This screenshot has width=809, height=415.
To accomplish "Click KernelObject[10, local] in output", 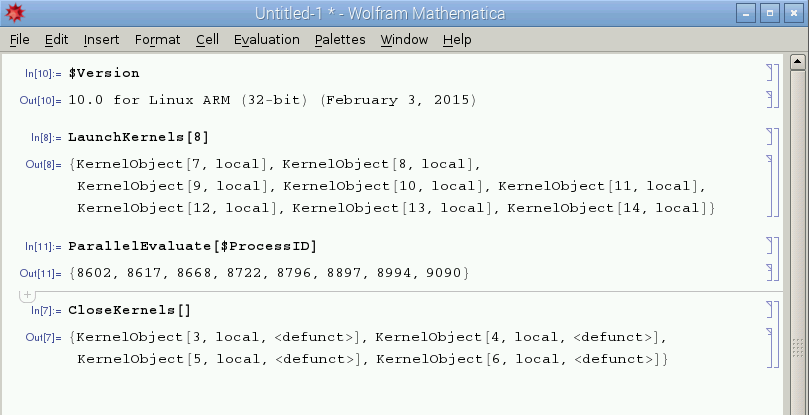I will click(x=383, y=186).
